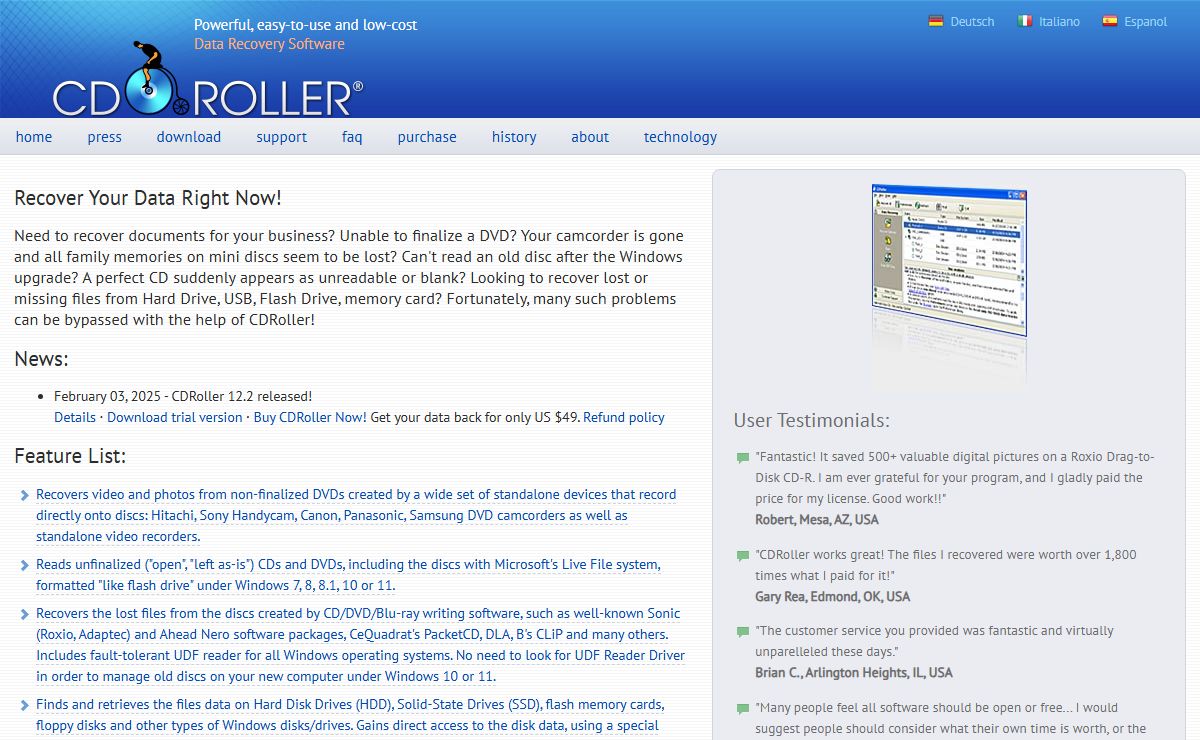Click the CDRoller logo in the header
The height and width of the screenshot is (740, 1200).
tap(207, 80)
